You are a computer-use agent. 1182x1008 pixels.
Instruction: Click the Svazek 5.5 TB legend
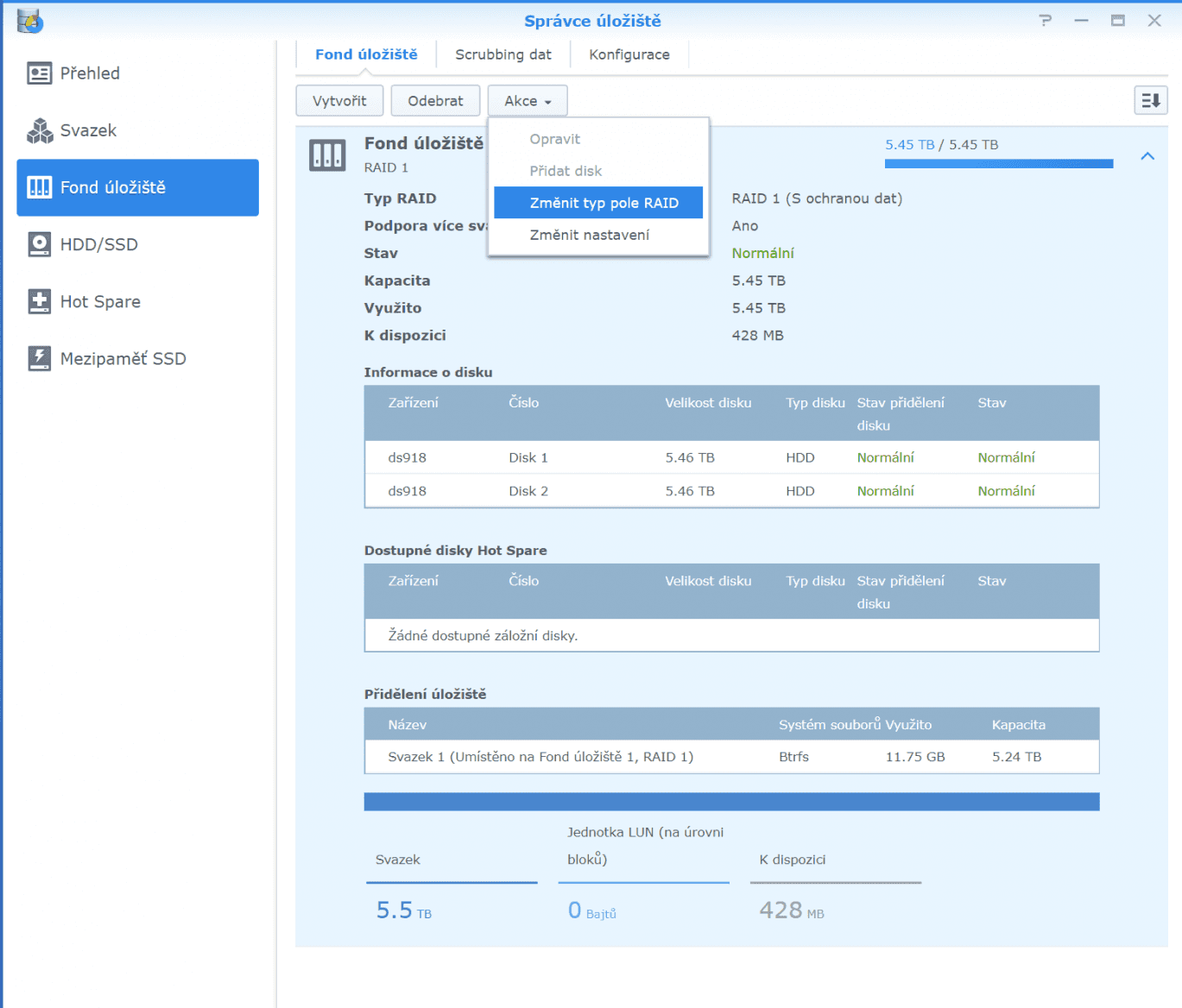[x=452, y=885]
